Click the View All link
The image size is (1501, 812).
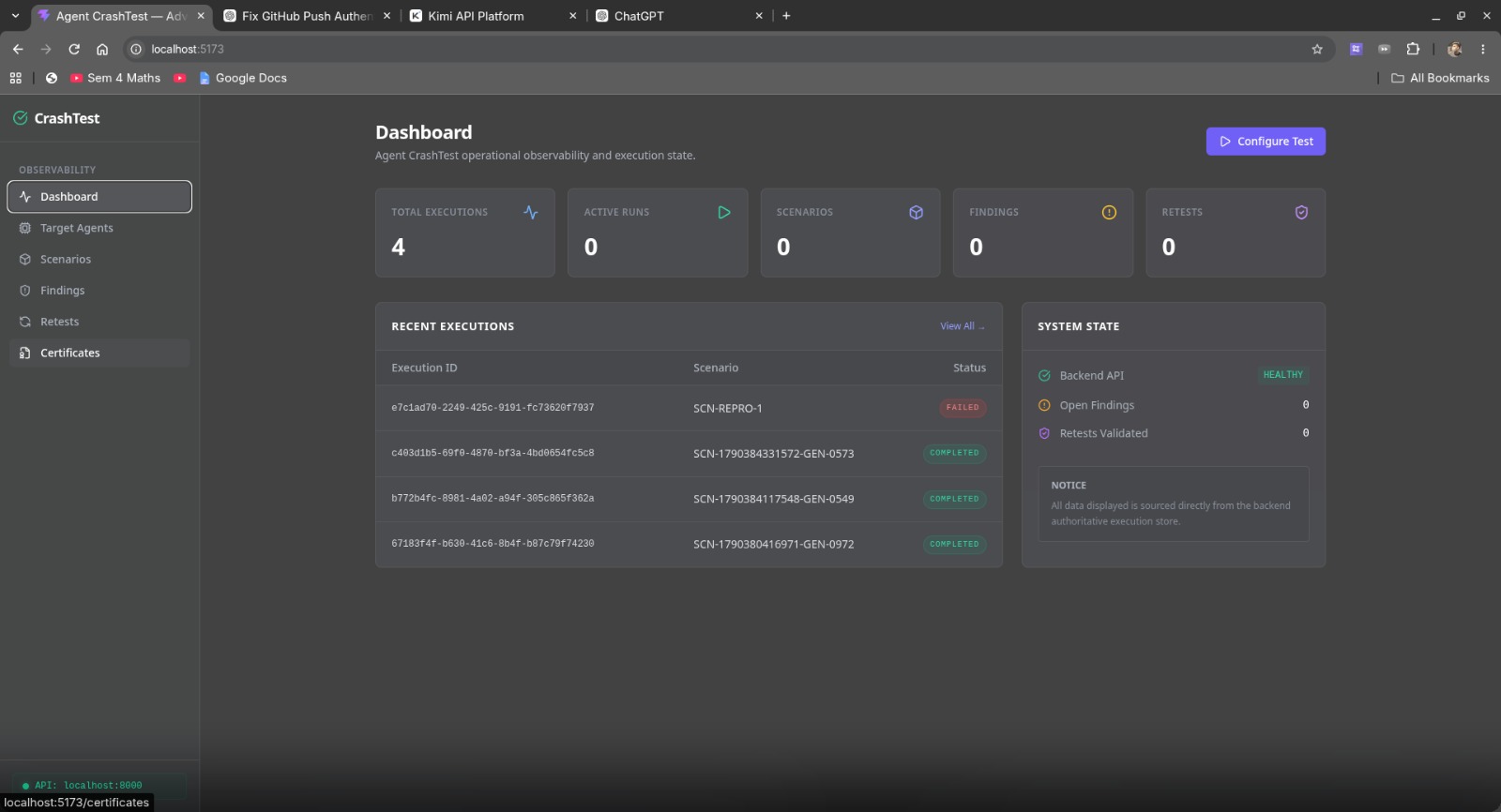963,326
